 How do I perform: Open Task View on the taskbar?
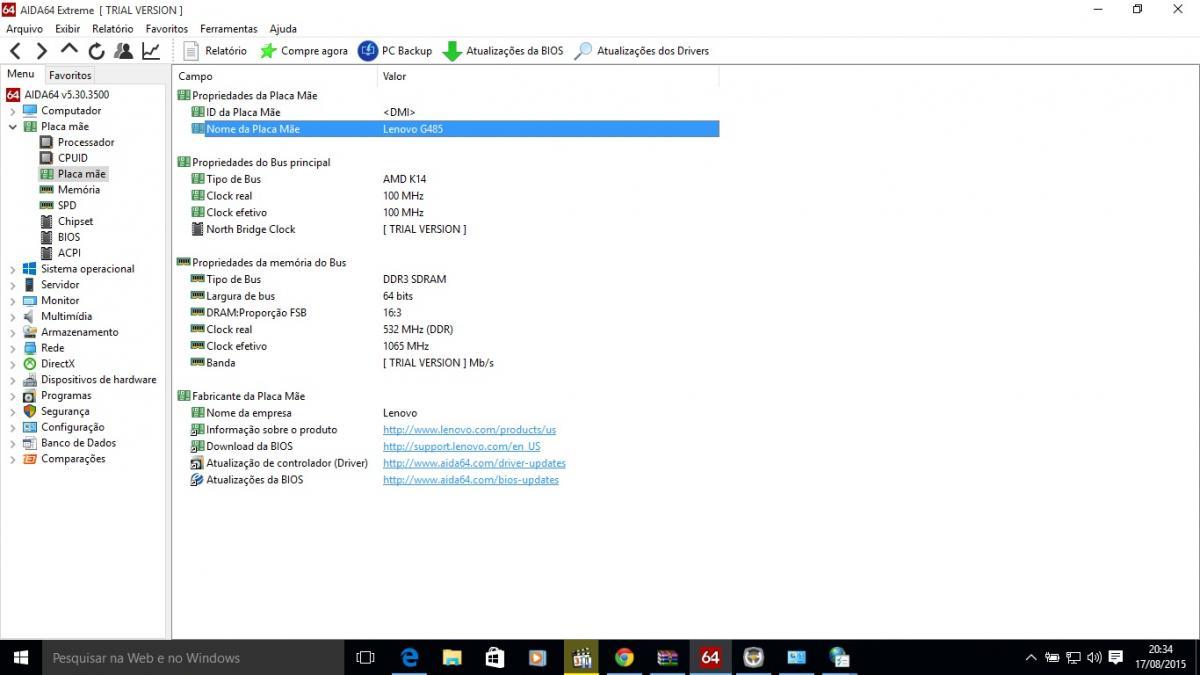(366, 658)
